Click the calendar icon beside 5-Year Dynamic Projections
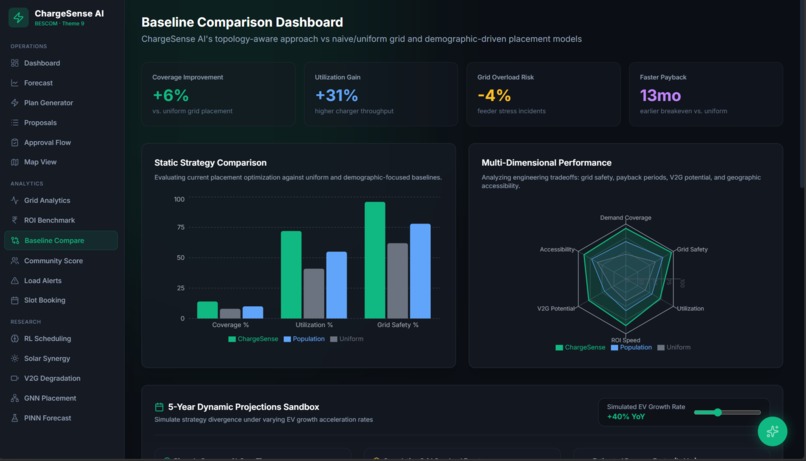806x461 pixels. click(x=159, y=407)
